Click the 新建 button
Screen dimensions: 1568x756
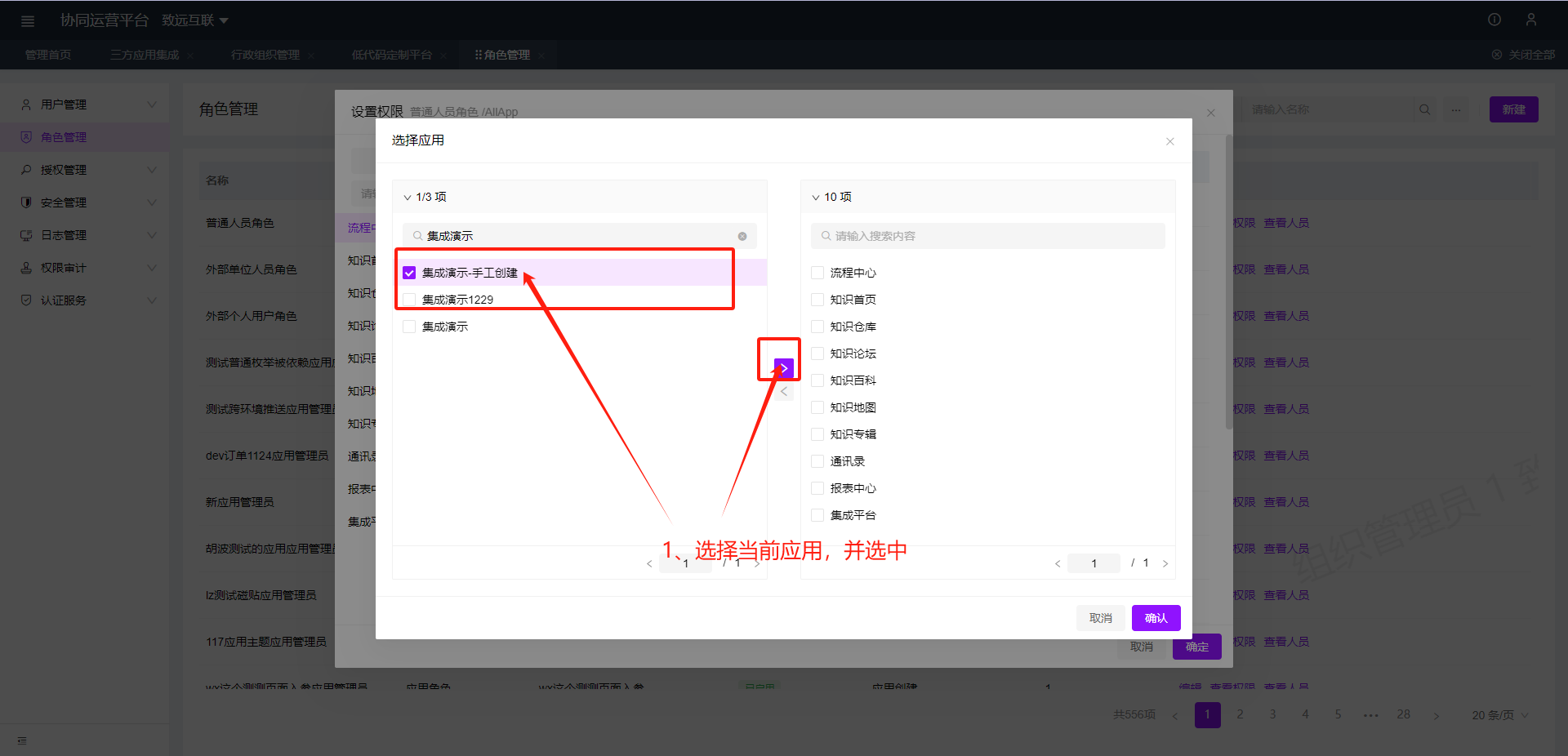coord(1514,109)
